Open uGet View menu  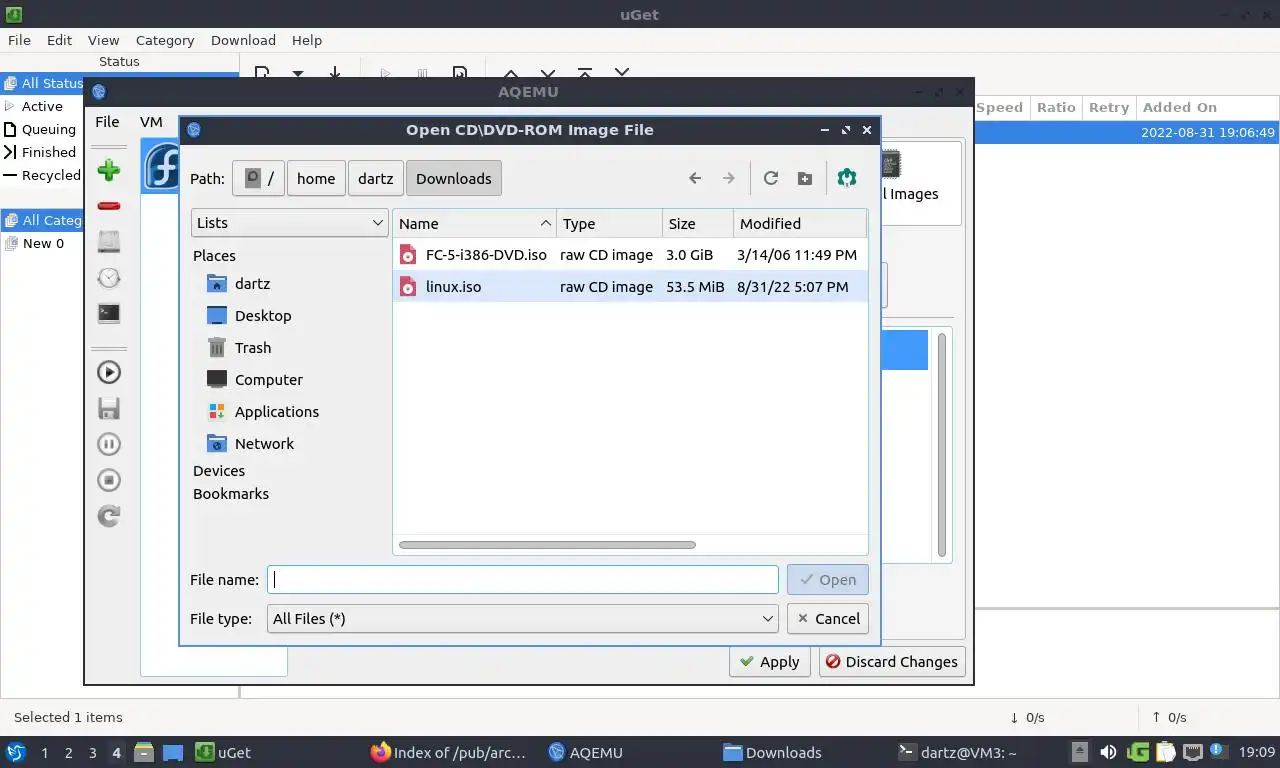(x=103, y=40)
